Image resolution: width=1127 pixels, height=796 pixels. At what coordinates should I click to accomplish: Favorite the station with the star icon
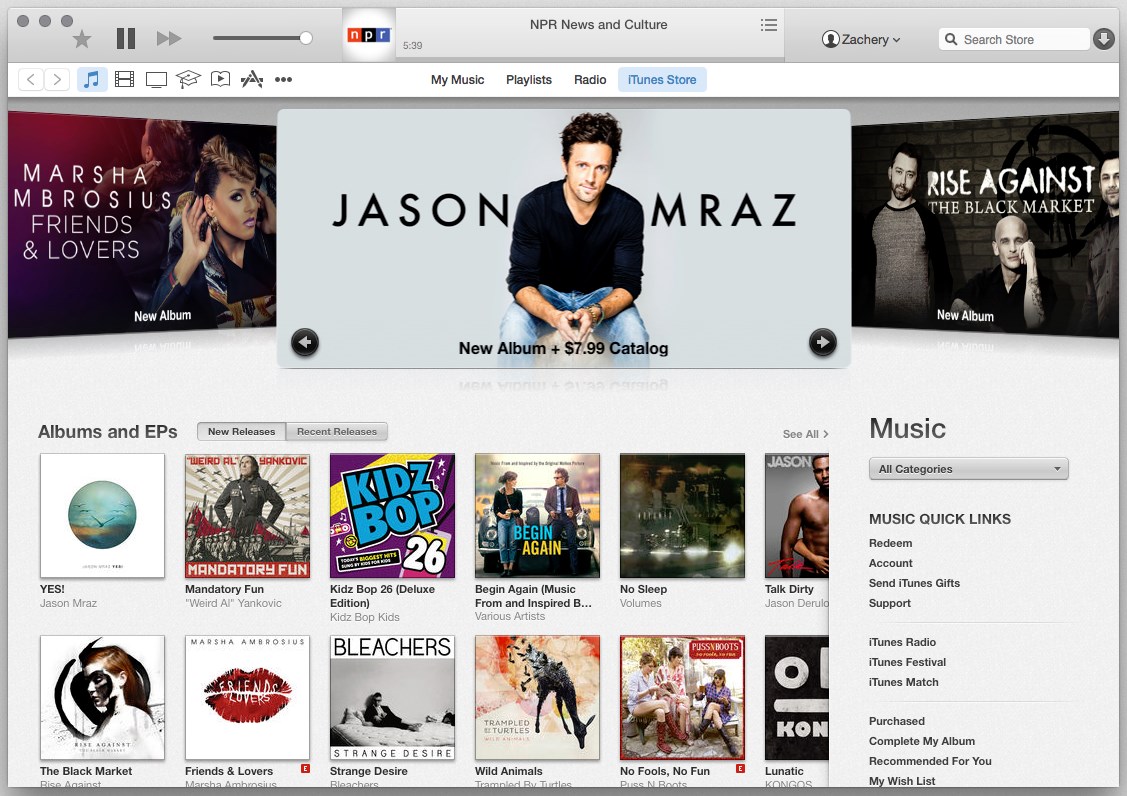[82, 39]
